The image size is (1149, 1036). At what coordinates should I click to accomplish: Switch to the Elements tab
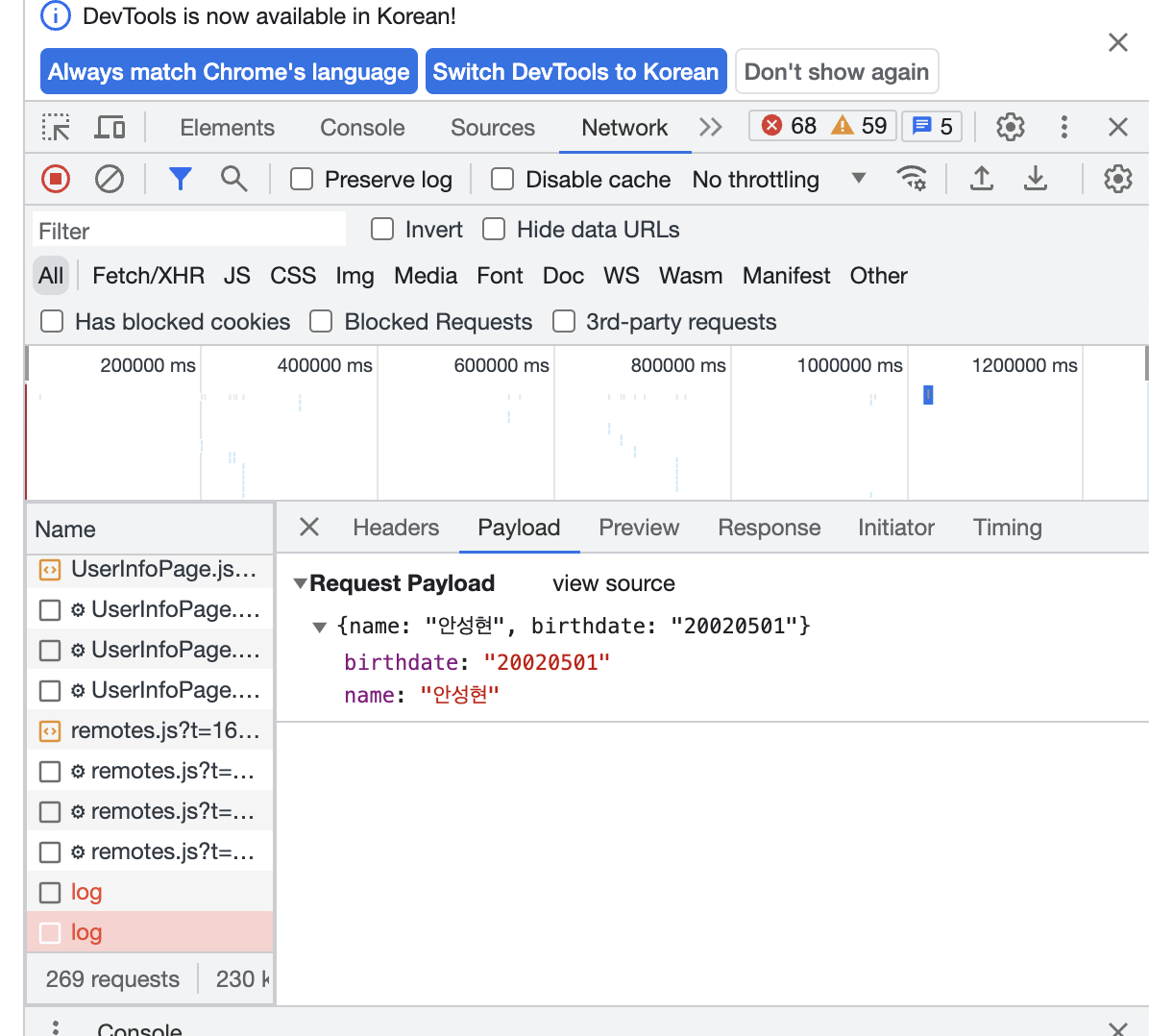click(227, 128)
